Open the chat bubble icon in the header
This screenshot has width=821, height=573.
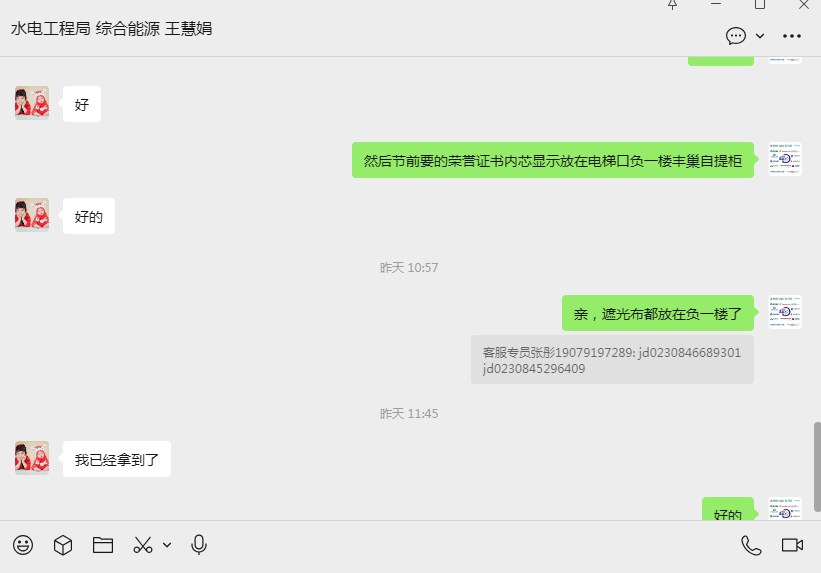tap(736, 36)
